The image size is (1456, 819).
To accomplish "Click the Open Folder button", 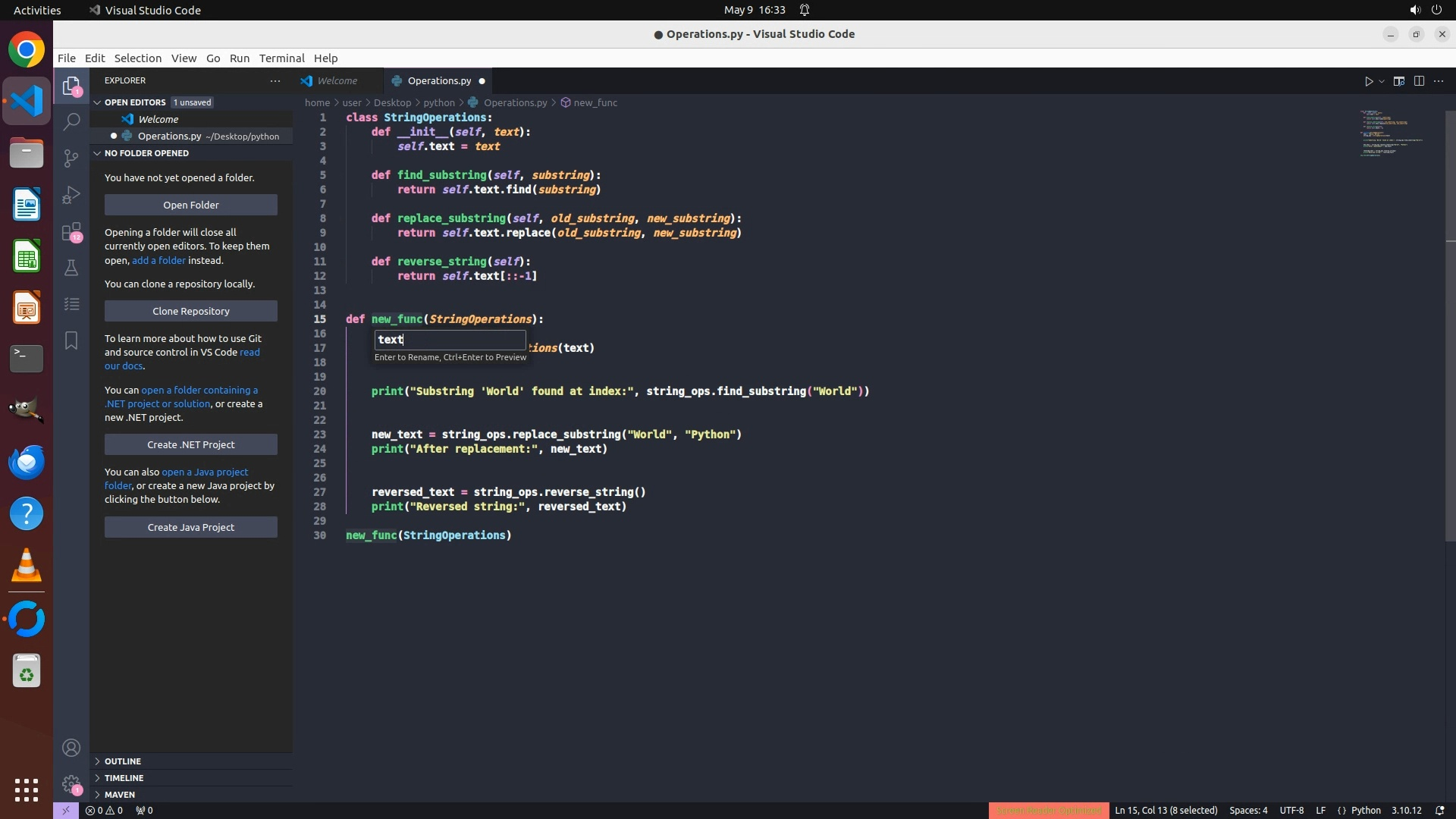I will (190, 205).
